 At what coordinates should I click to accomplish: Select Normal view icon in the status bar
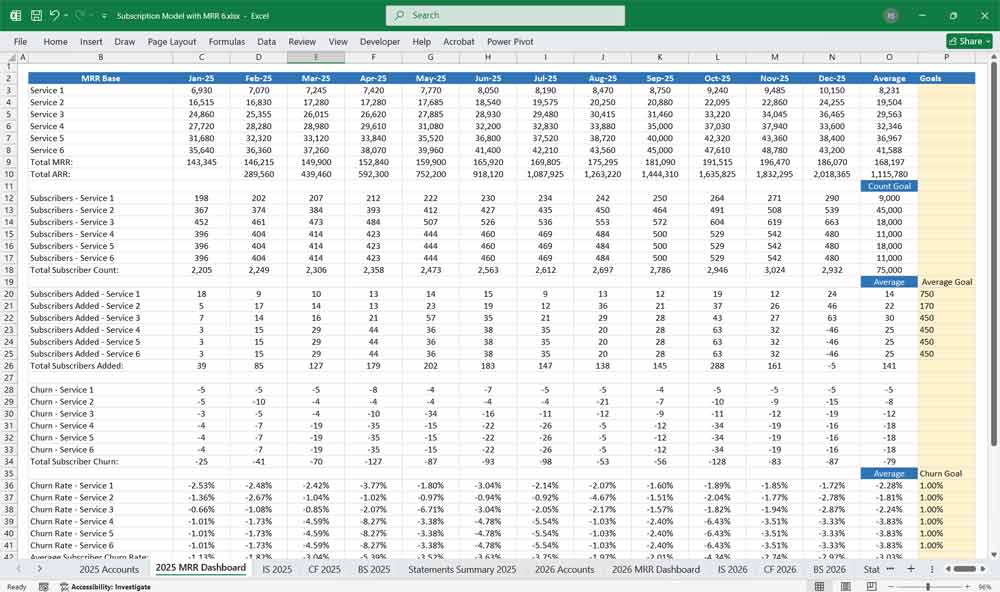[x=819, y=585]
